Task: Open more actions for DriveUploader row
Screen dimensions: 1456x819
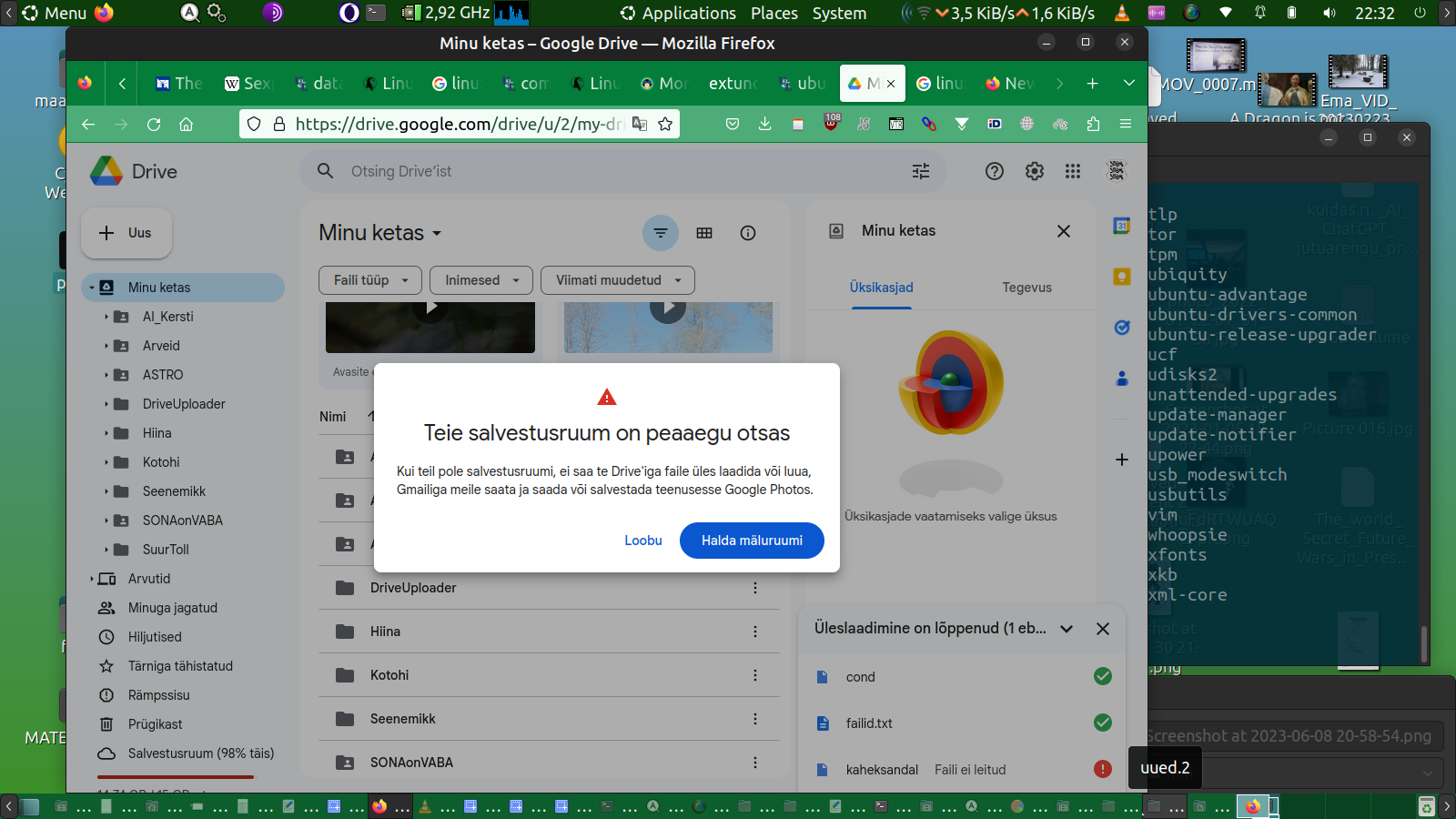Action: coord(755,588)
